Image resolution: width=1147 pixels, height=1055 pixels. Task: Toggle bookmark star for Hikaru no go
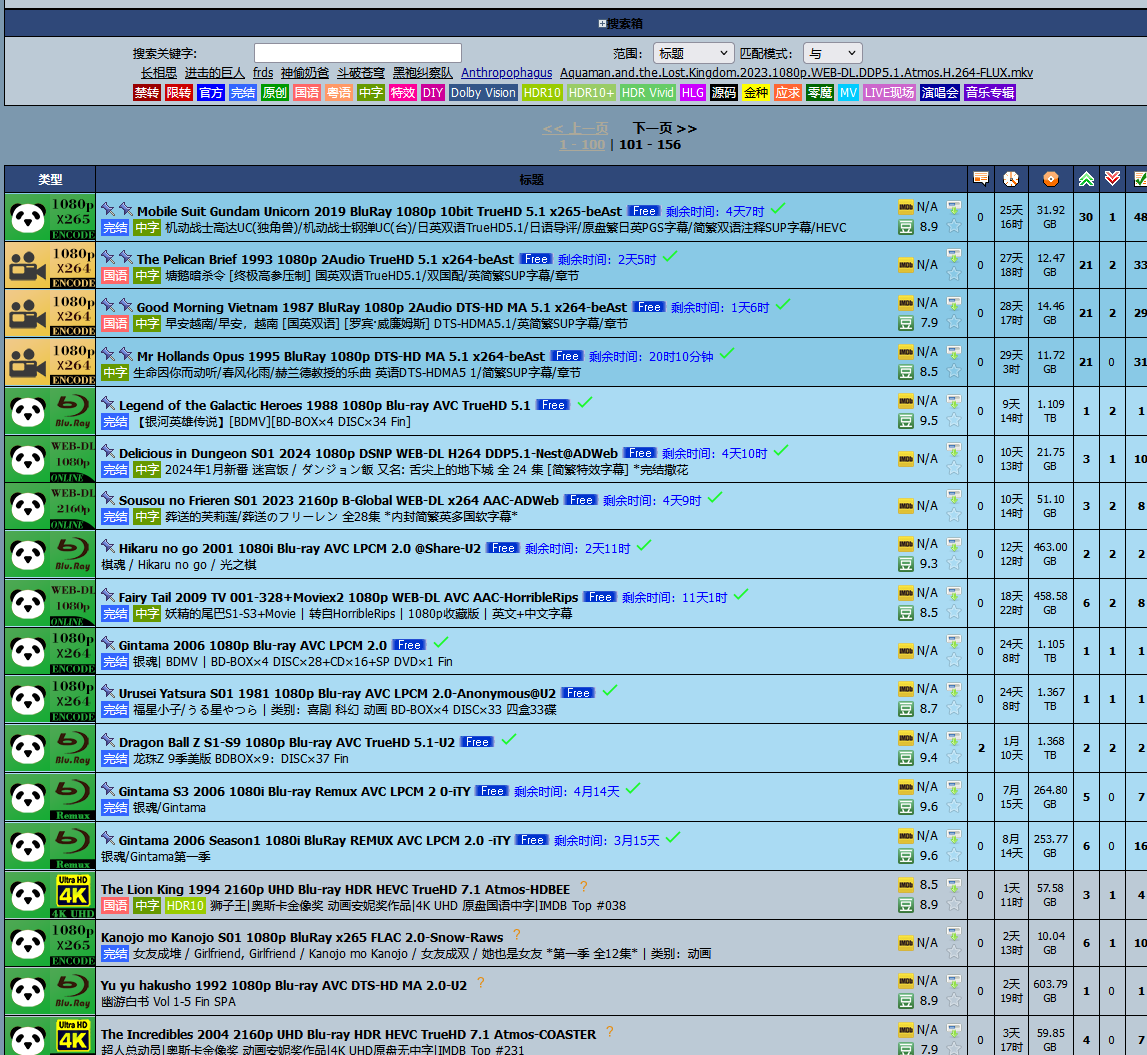[x=954, y=563]
